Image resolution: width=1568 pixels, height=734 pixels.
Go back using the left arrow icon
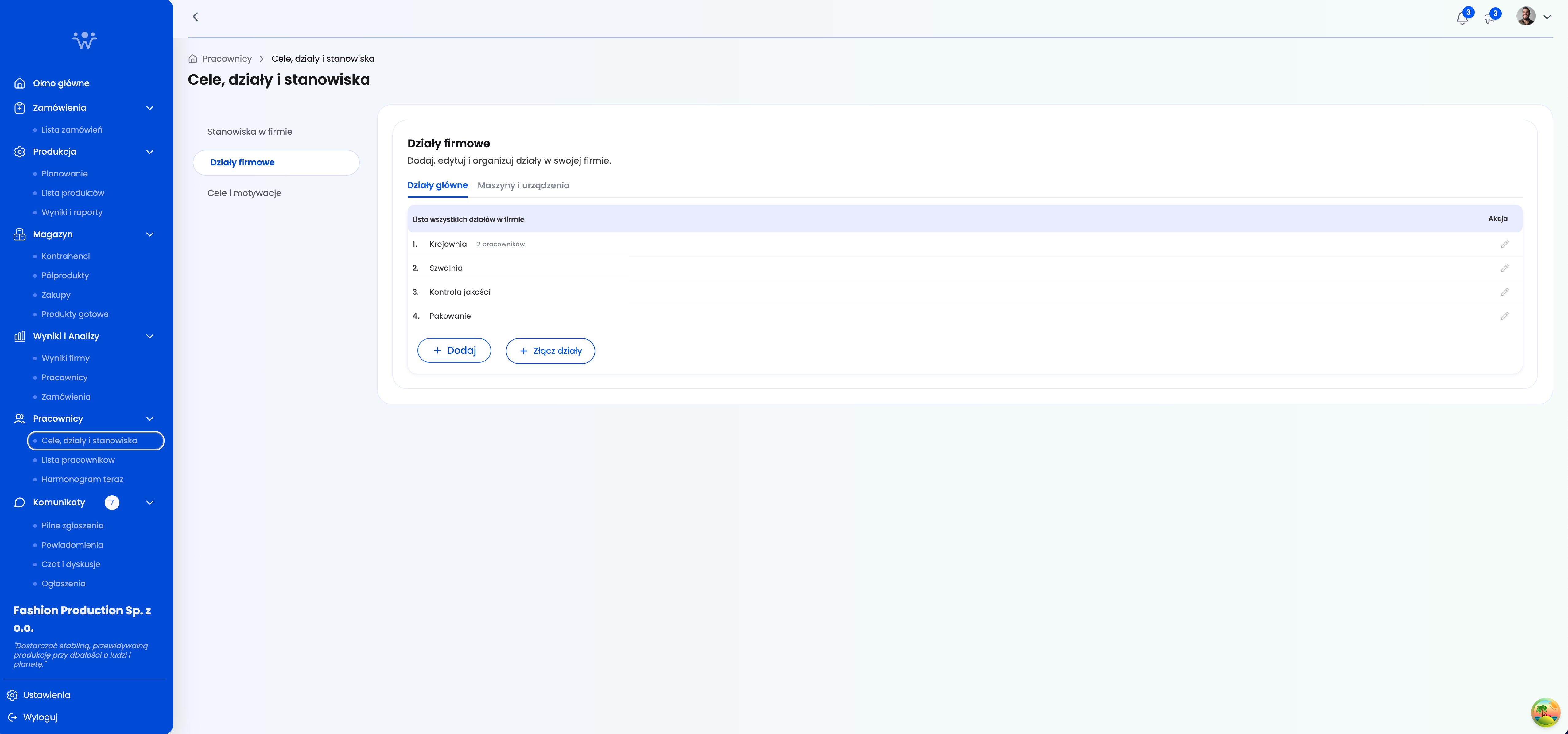[196, 17]
